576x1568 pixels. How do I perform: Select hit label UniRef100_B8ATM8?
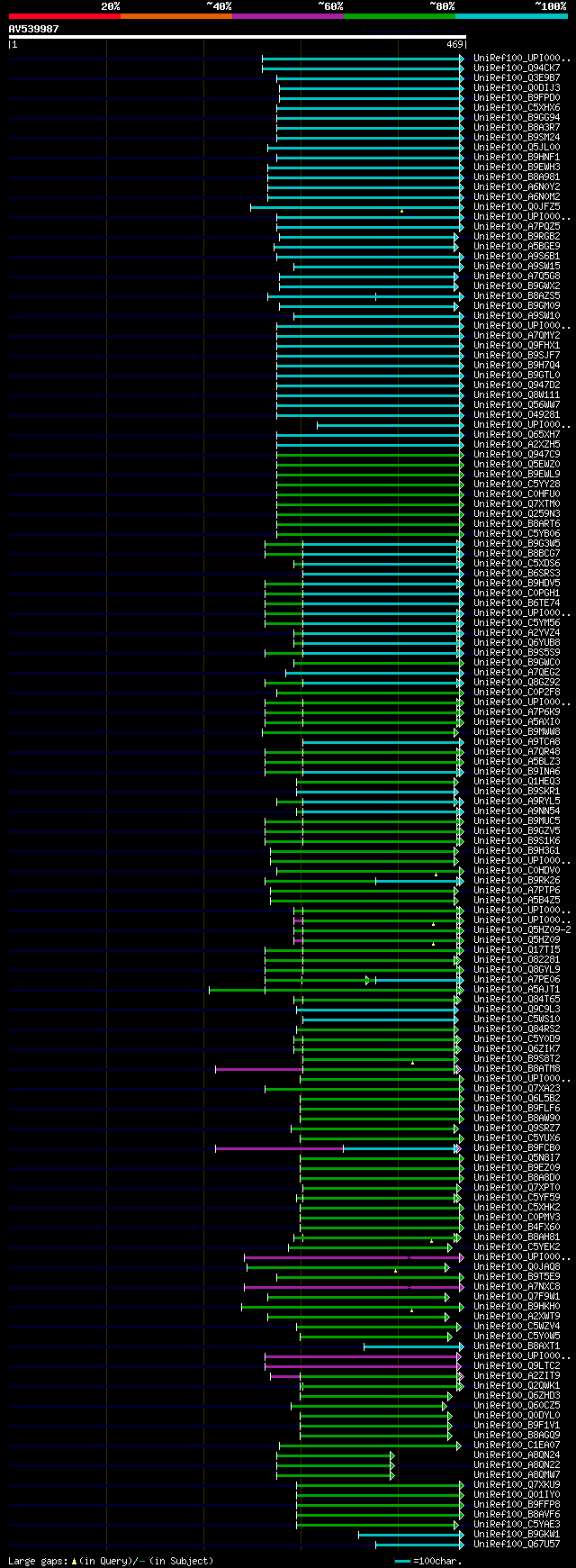pos(517,1069)
